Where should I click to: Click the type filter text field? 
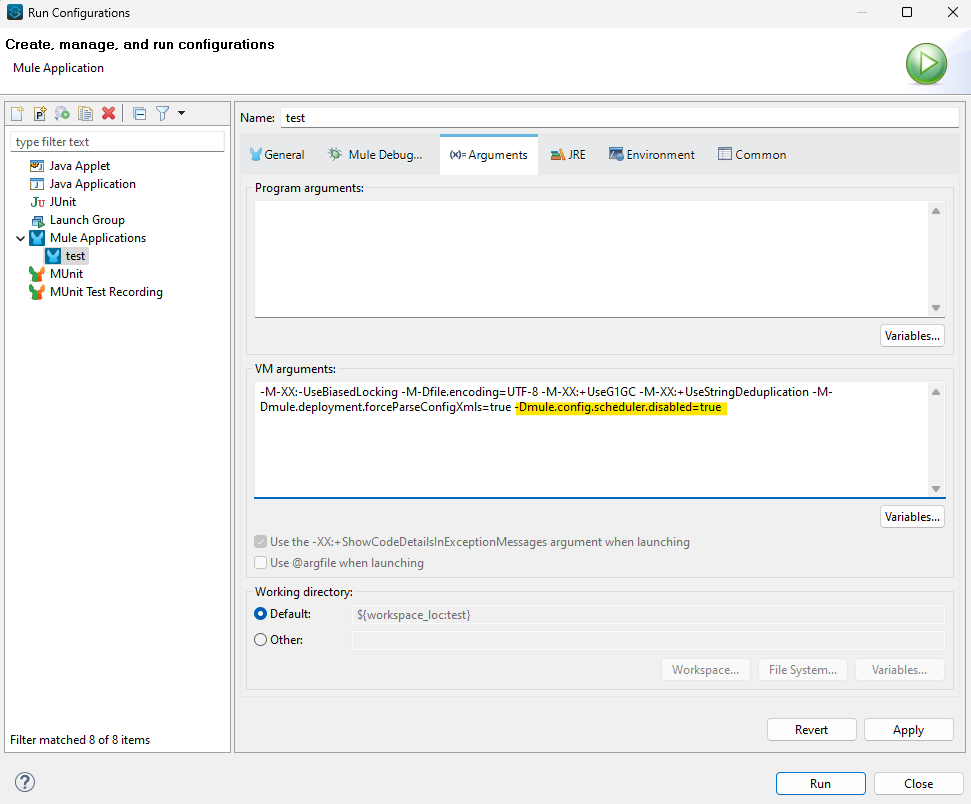coord(117,142)
